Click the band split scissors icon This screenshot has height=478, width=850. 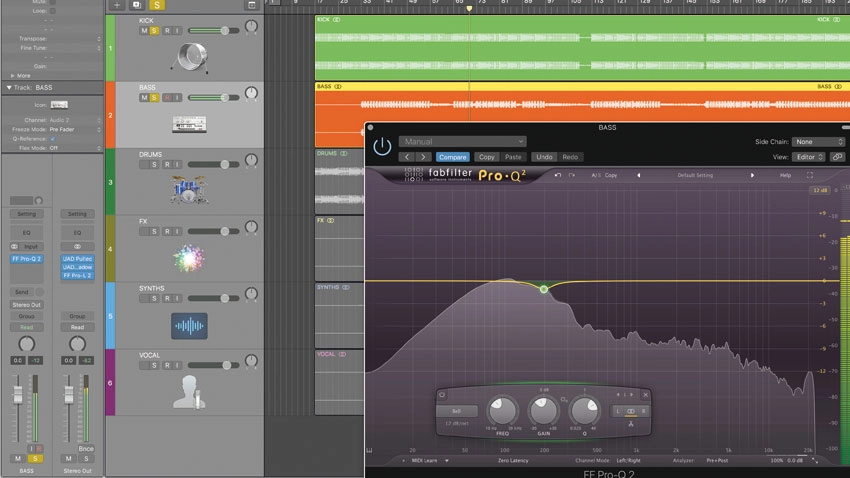(630, 424)
